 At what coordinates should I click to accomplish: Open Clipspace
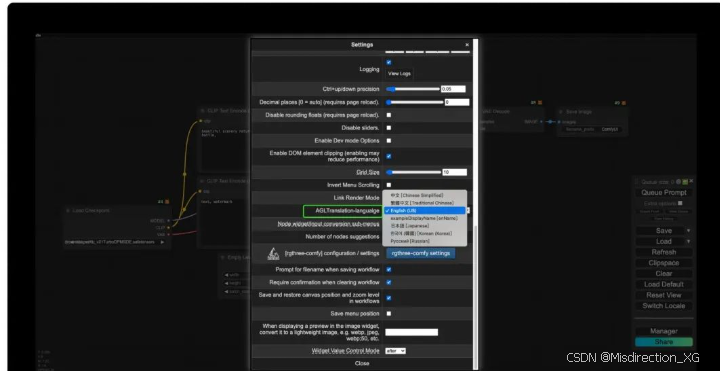coord(664,263)
